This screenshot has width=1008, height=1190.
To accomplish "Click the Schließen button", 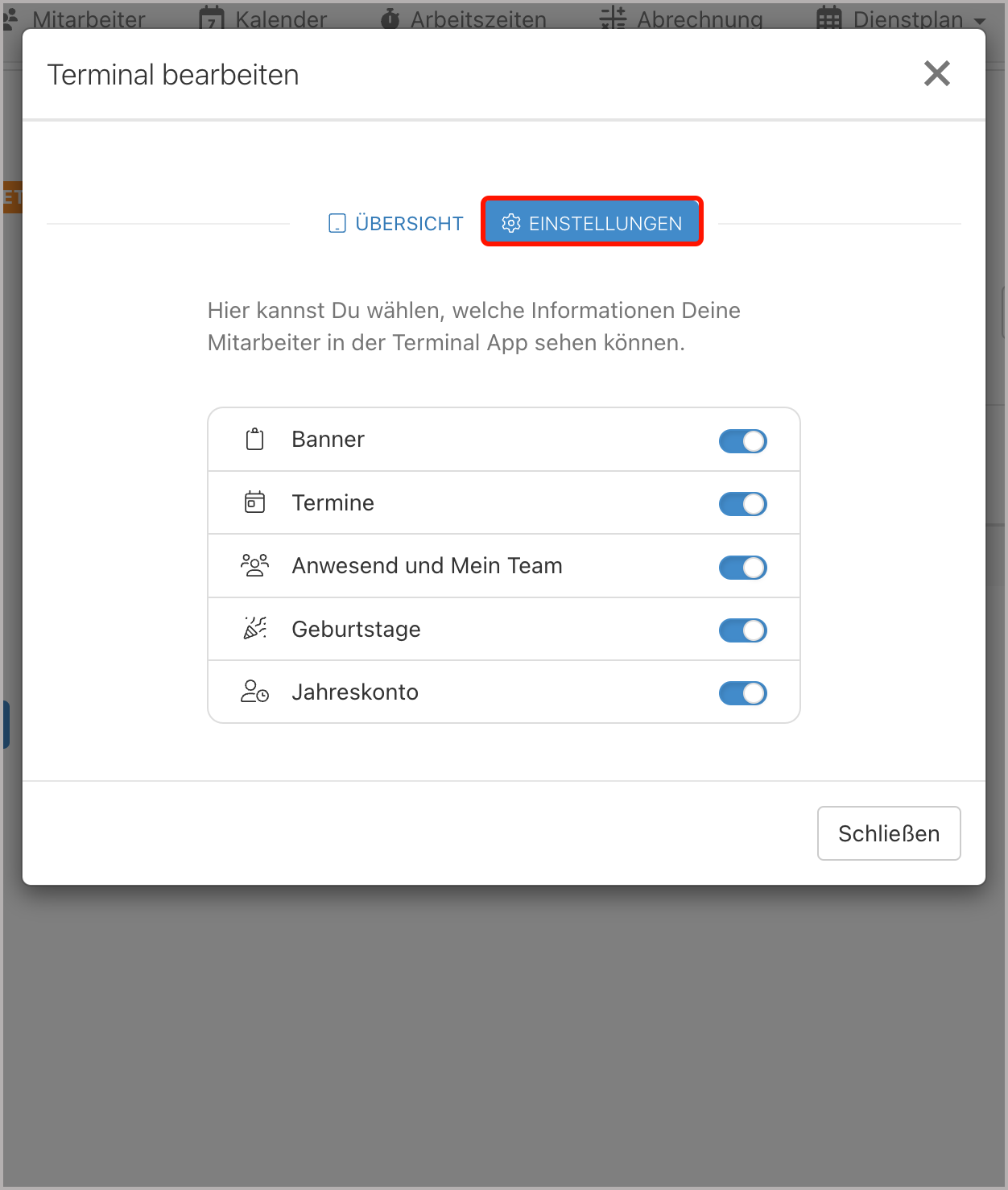I will pyautogui.click(x=889, y=833).
